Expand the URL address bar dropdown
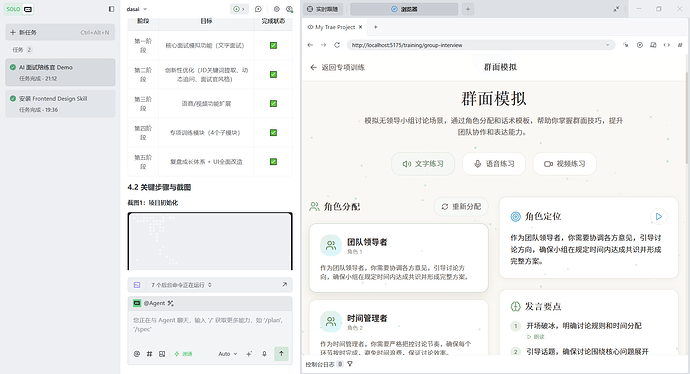 point(608,45)
